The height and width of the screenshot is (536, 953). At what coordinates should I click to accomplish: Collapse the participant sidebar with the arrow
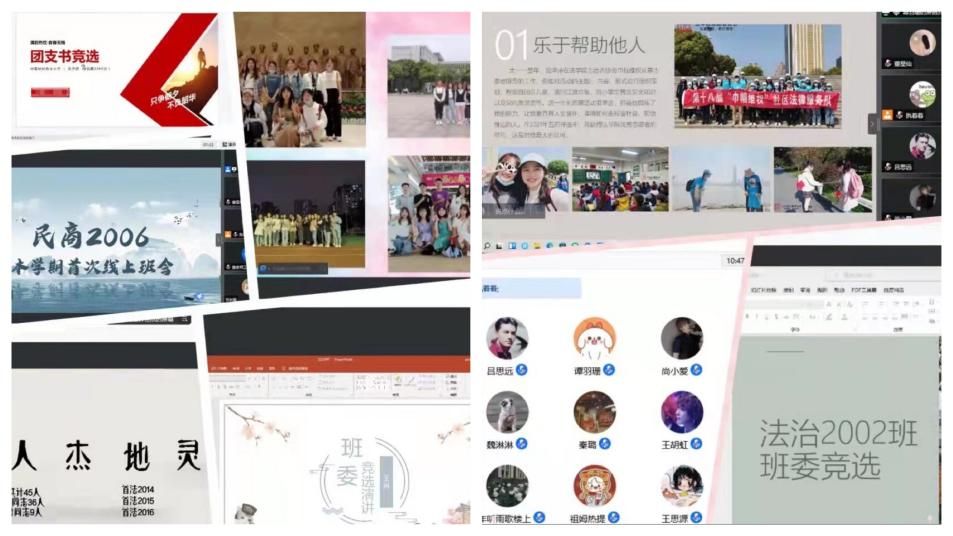tap(871, 123)
